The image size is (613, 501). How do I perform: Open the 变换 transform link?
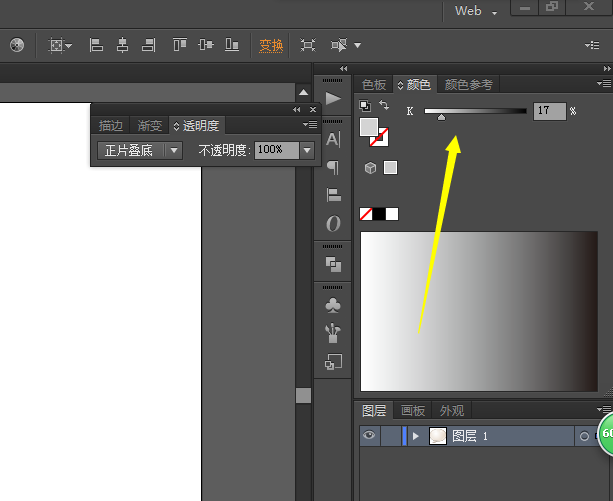tap(271, 46)
